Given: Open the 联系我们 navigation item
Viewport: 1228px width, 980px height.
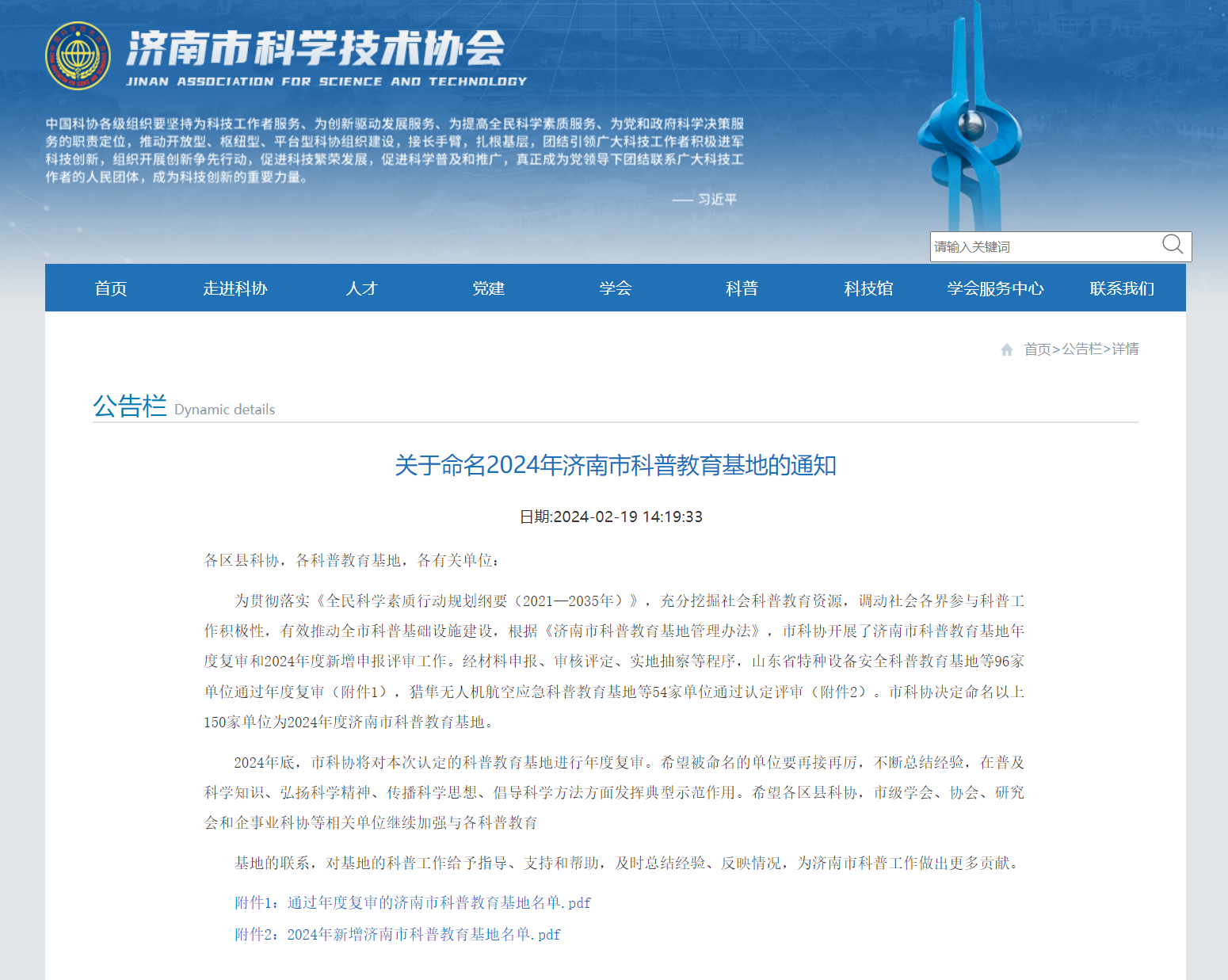Looking at the screenshot, I should tap(1121, 288).
